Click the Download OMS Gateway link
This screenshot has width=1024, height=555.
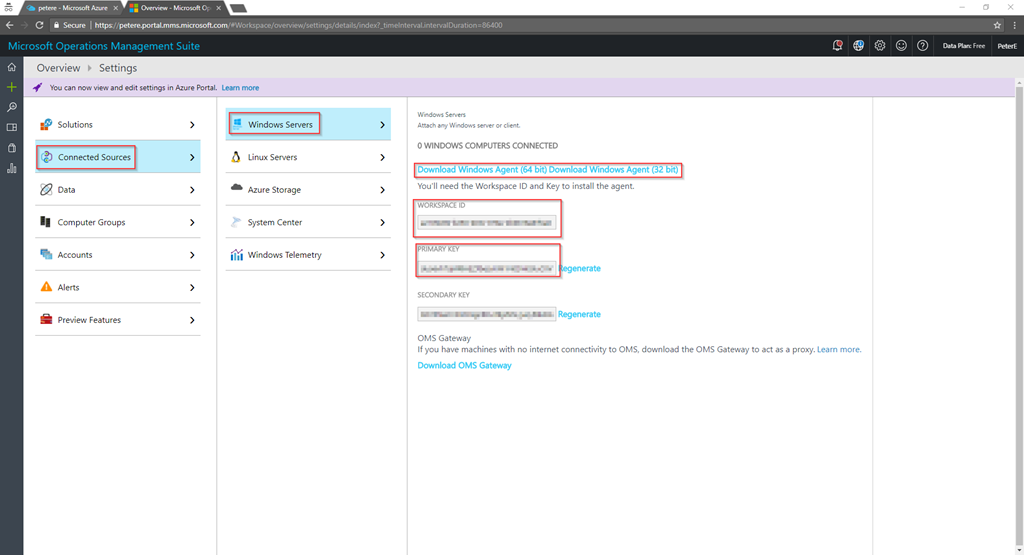(464, 366)
